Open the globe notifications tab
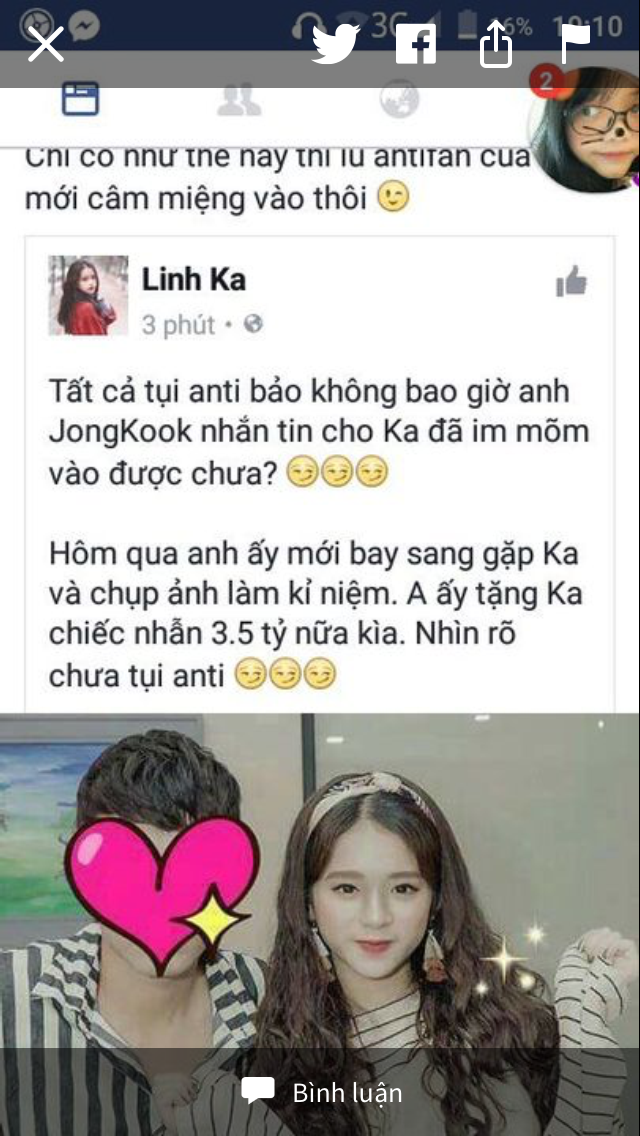Viewport: 640px width, 1136px height. (x=399, y=100)
